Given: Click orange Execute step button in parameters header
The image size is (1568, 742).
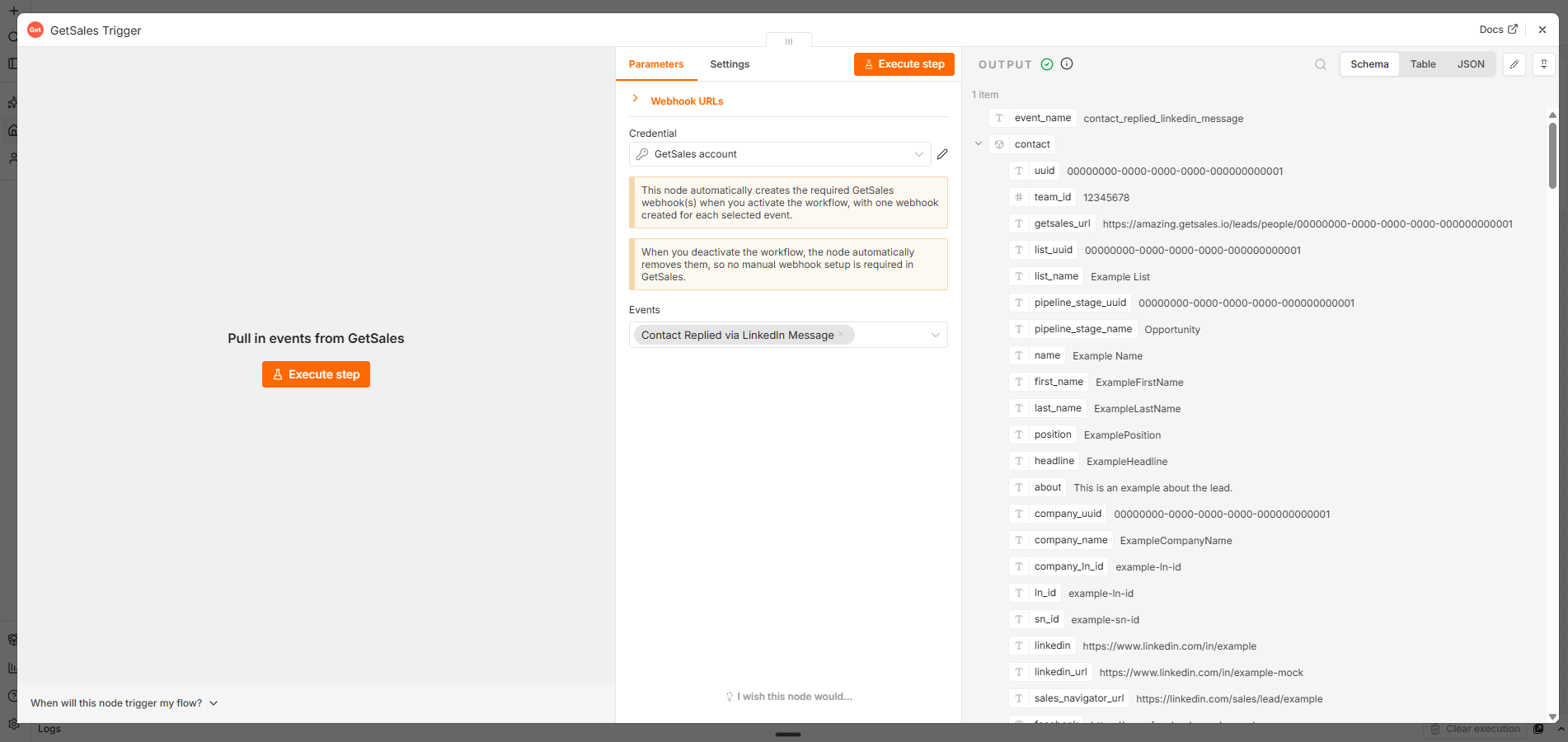Looking at the screenshot, I should coord(904,64).
